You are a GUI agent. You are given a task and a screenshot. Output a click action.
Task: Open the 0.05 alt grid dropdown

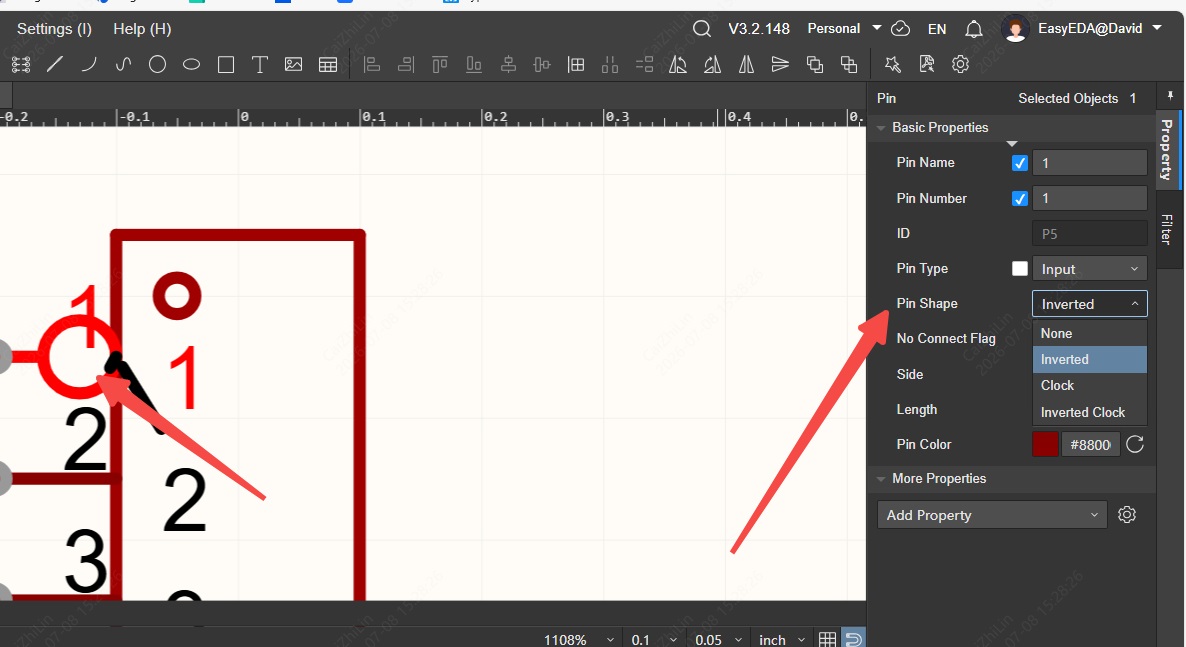pyautogui.click(x=719, y=639)
